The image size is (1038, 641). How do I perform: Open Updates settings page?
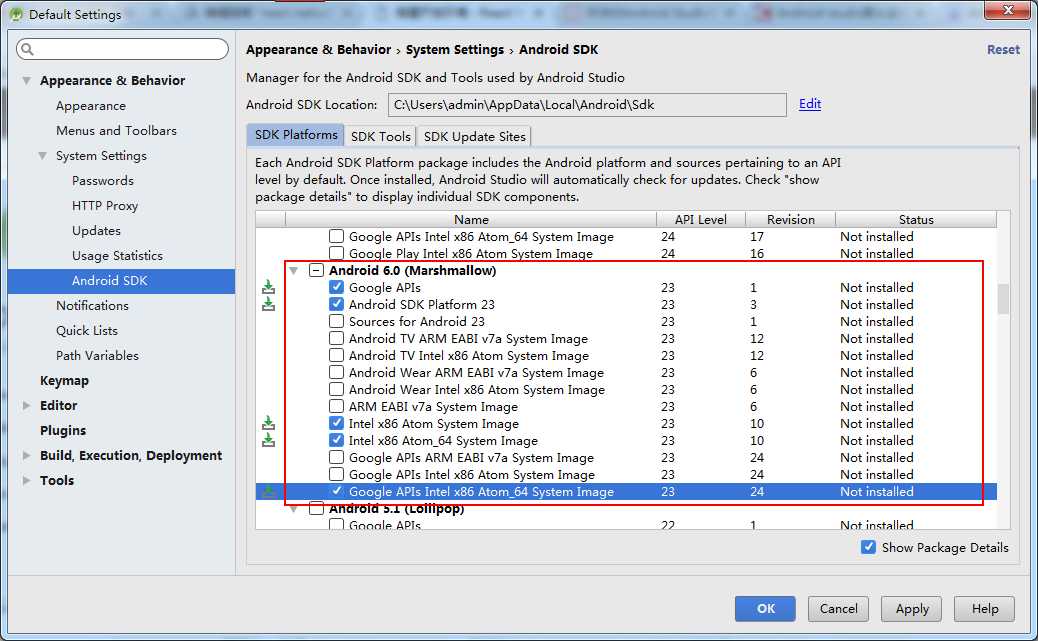[97, 230]
